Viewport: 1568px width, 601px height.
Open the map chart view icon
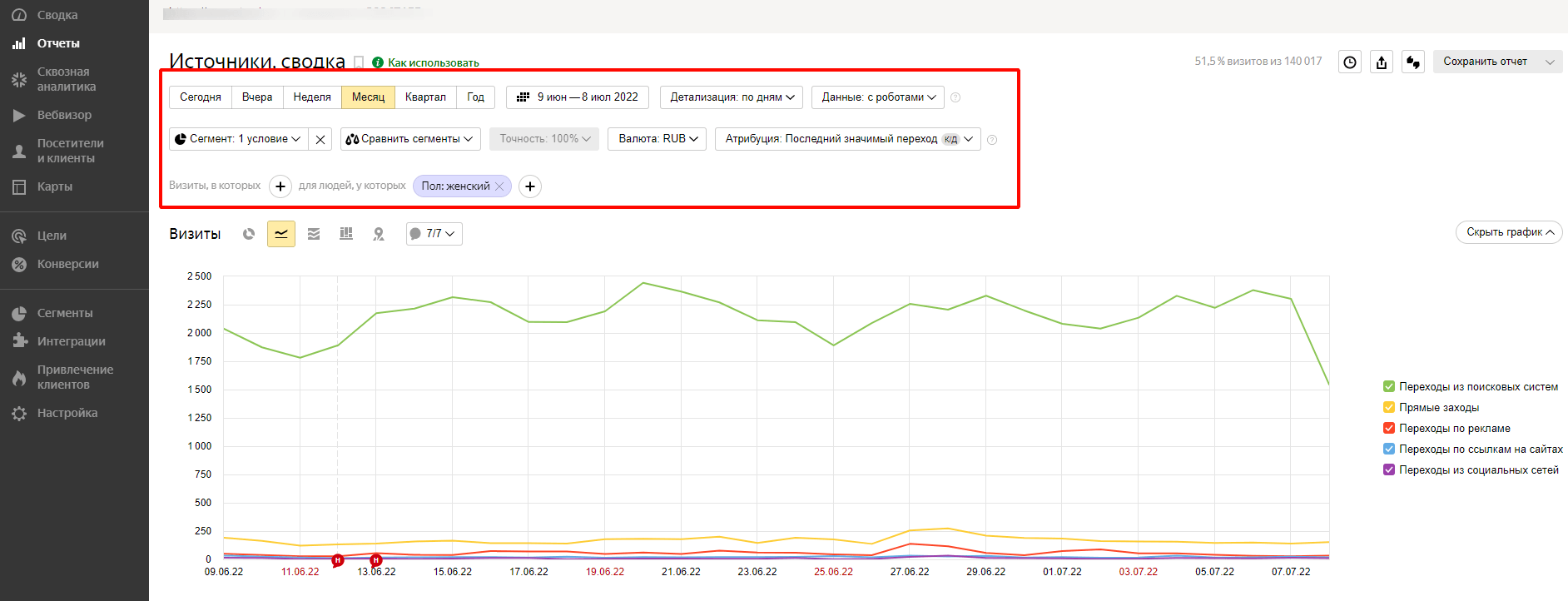point(379,234)
